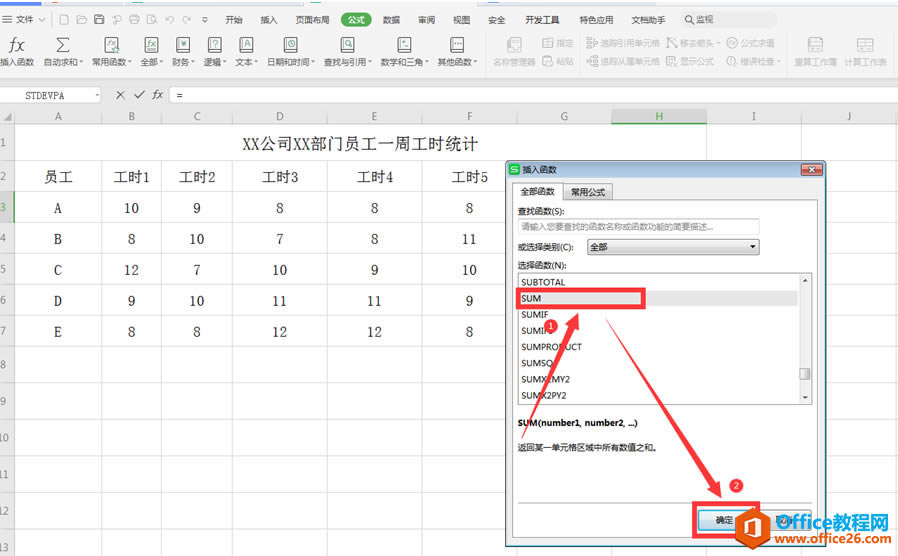
Task: Click the function list scrollbar thumb
Action: point(805,374)
